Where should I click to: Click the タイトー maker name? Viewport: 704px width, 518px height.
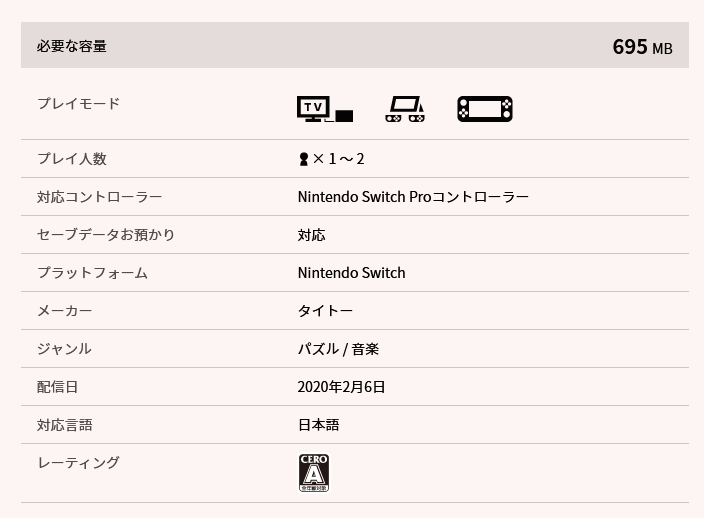[325, 311]
